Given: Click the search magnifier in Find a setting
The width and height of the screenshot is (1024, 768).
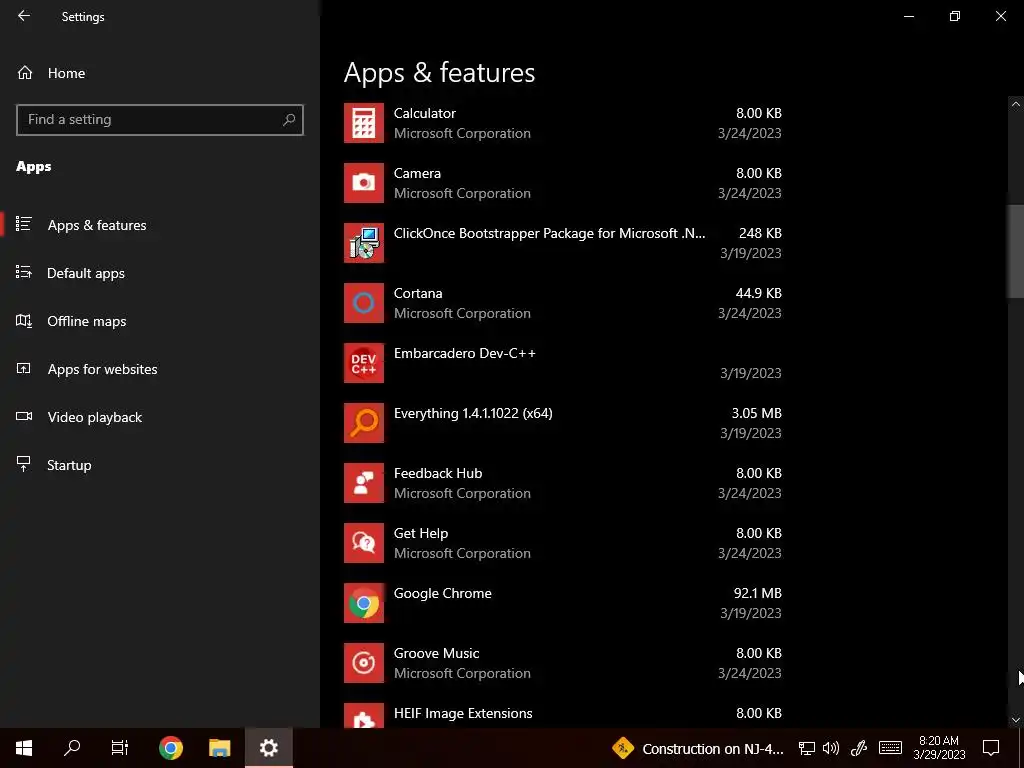Looking at the screenshot, I should pyautogui.click(x=289, y=120).
